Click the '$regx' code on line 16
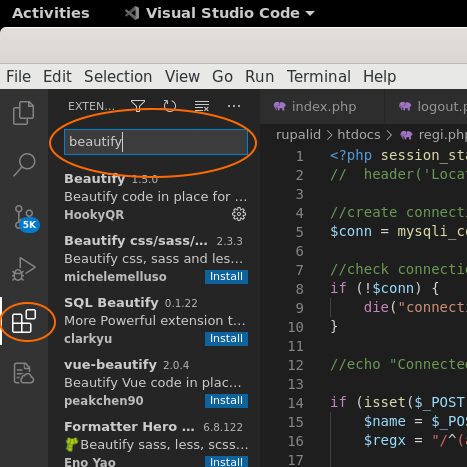The height and width of the screenshot is (467, 467). tap(385, 440)
